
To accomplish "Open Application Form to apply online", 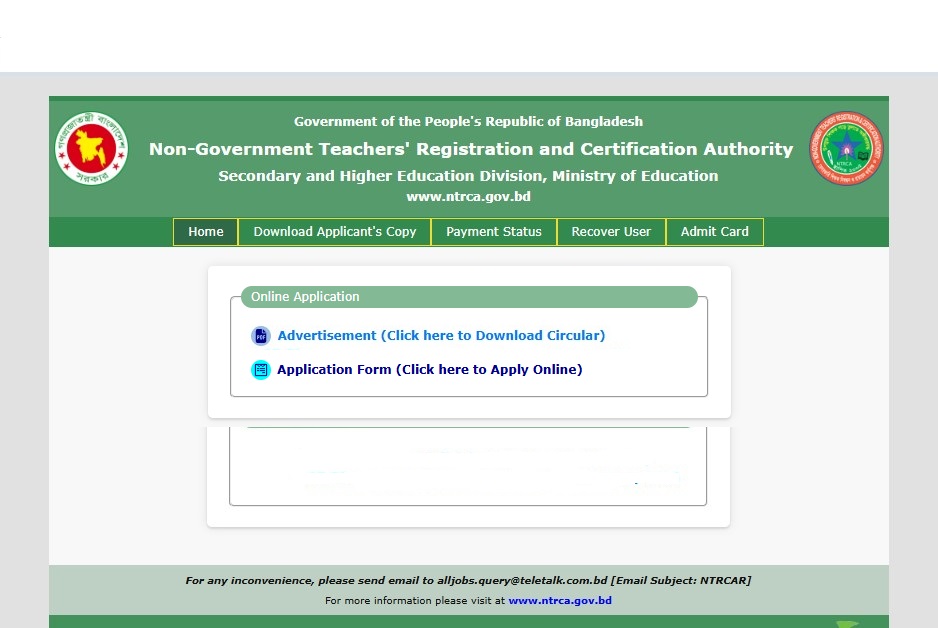I will 429,370.
